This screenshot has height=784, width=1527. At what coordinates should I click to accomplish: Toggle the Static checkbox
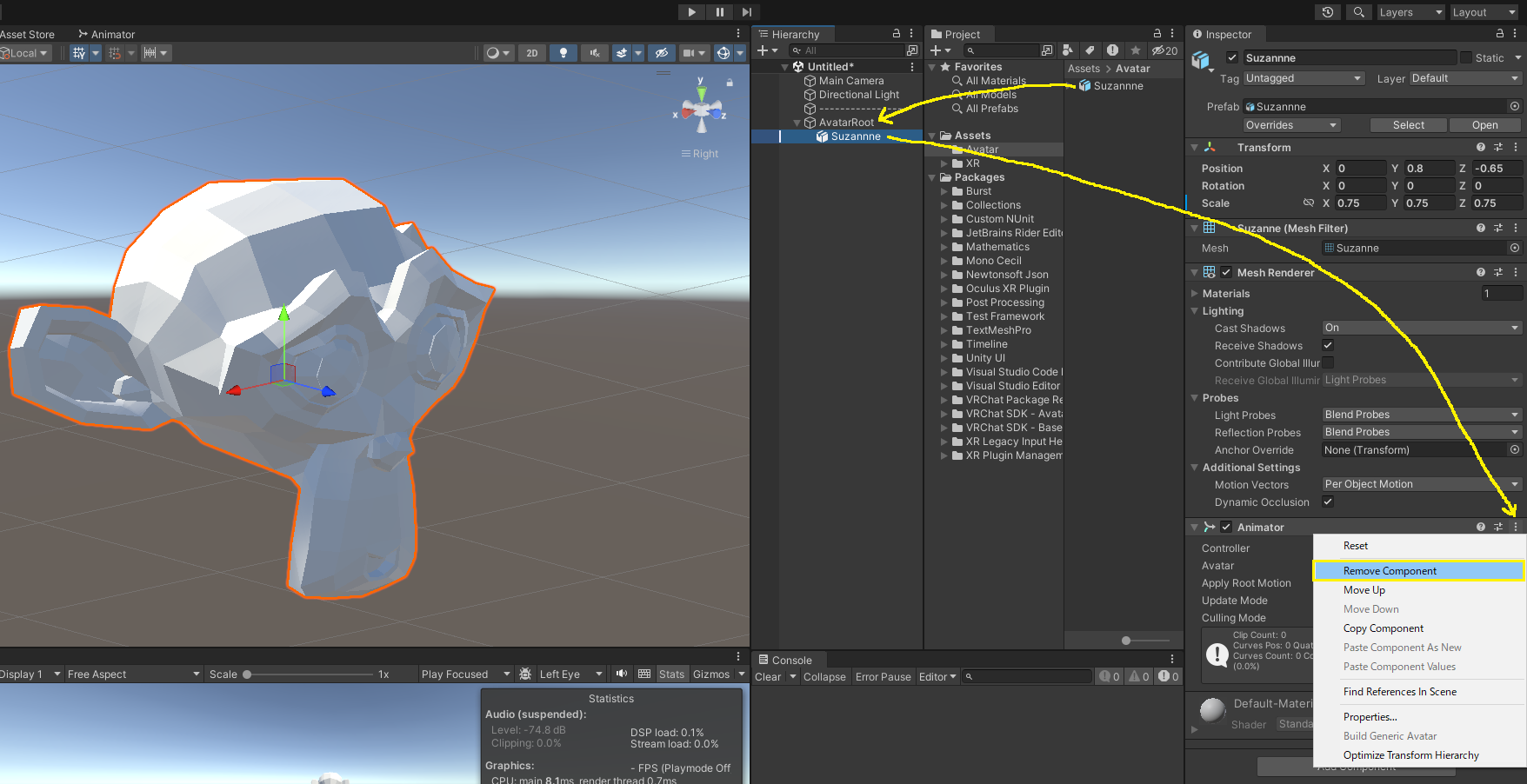(1466, 57)
